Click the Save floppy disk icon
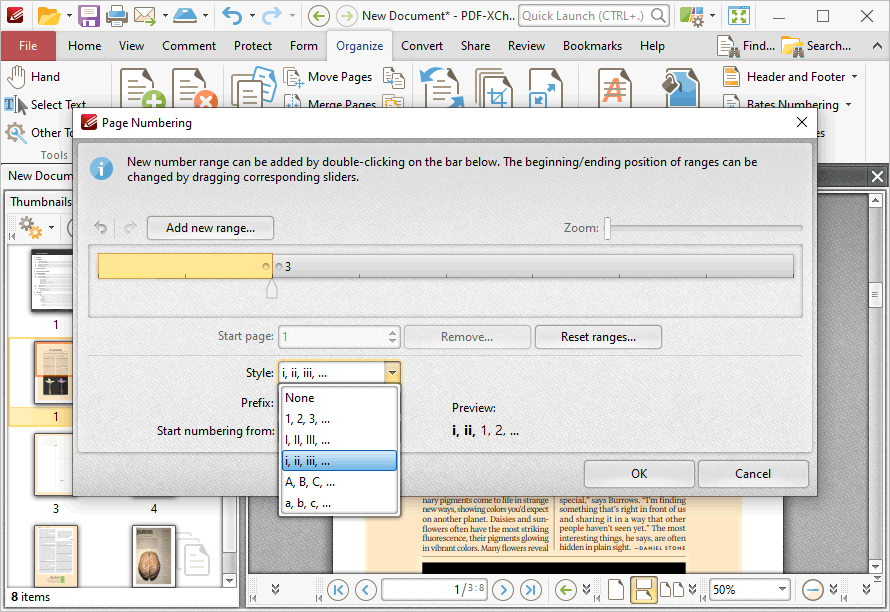Viewport: 890px width, 612px height. click(89, 16)
